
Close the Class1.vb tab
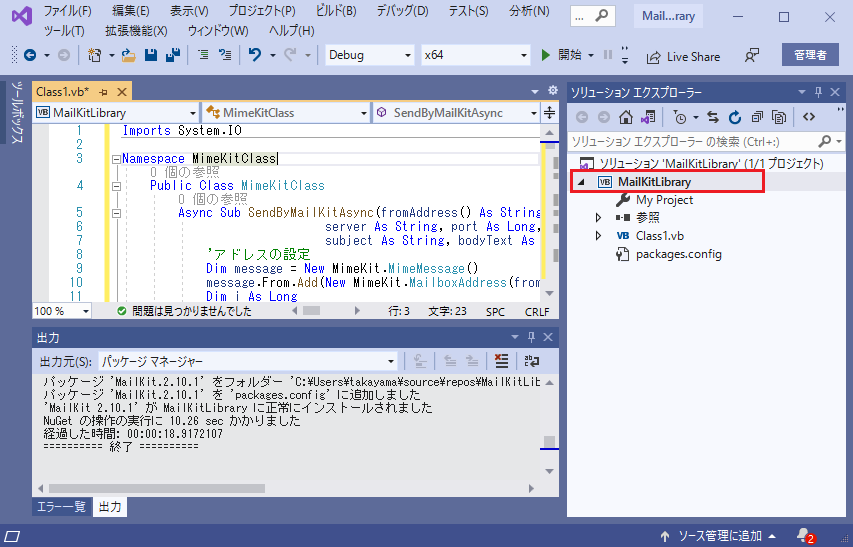click(122, 92)
